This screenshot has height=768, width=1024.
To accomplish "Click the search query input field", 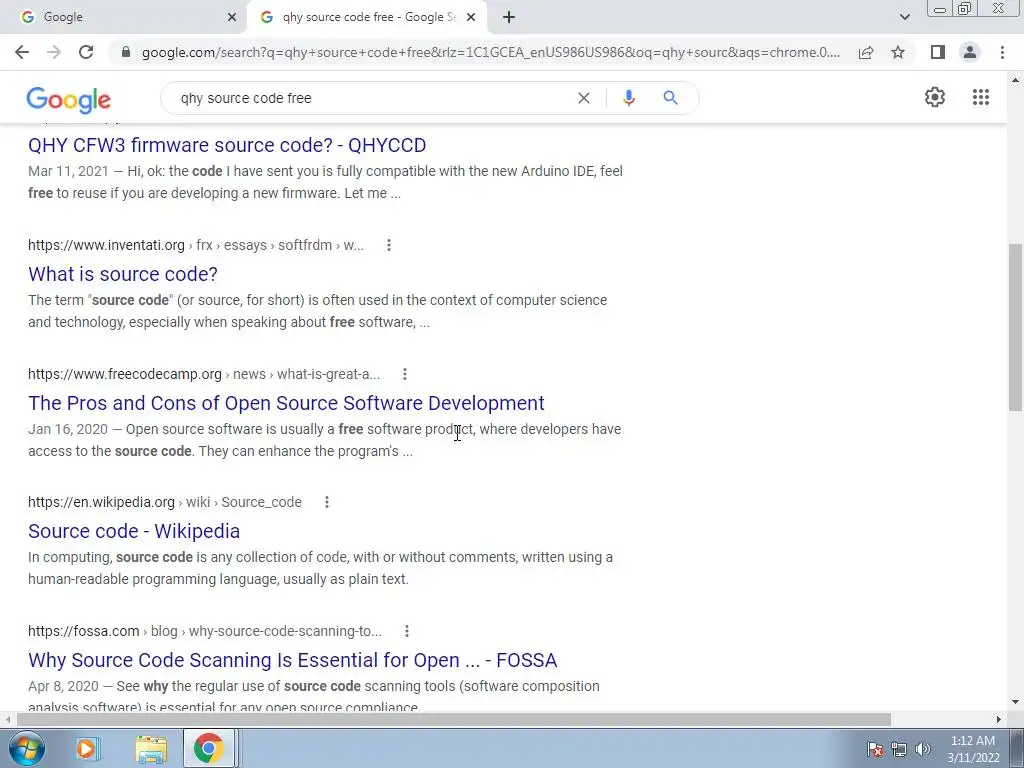I will coord(372,98).
